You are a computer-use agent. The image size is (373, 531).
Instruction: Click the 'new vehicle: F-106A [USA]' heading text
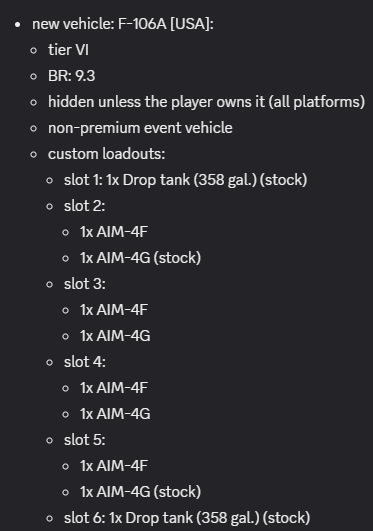click(x=123, y=24)
